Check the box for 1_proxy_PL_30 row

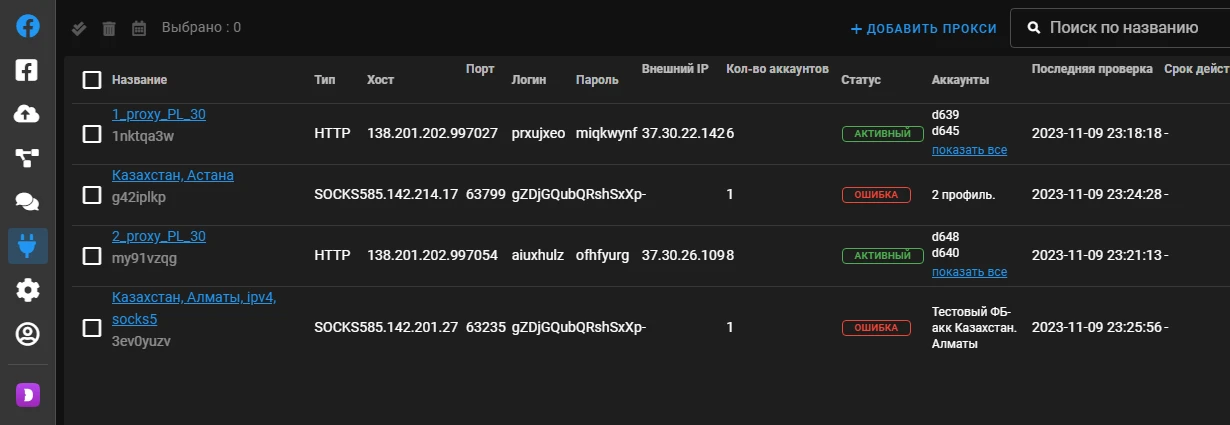[92, 133]
